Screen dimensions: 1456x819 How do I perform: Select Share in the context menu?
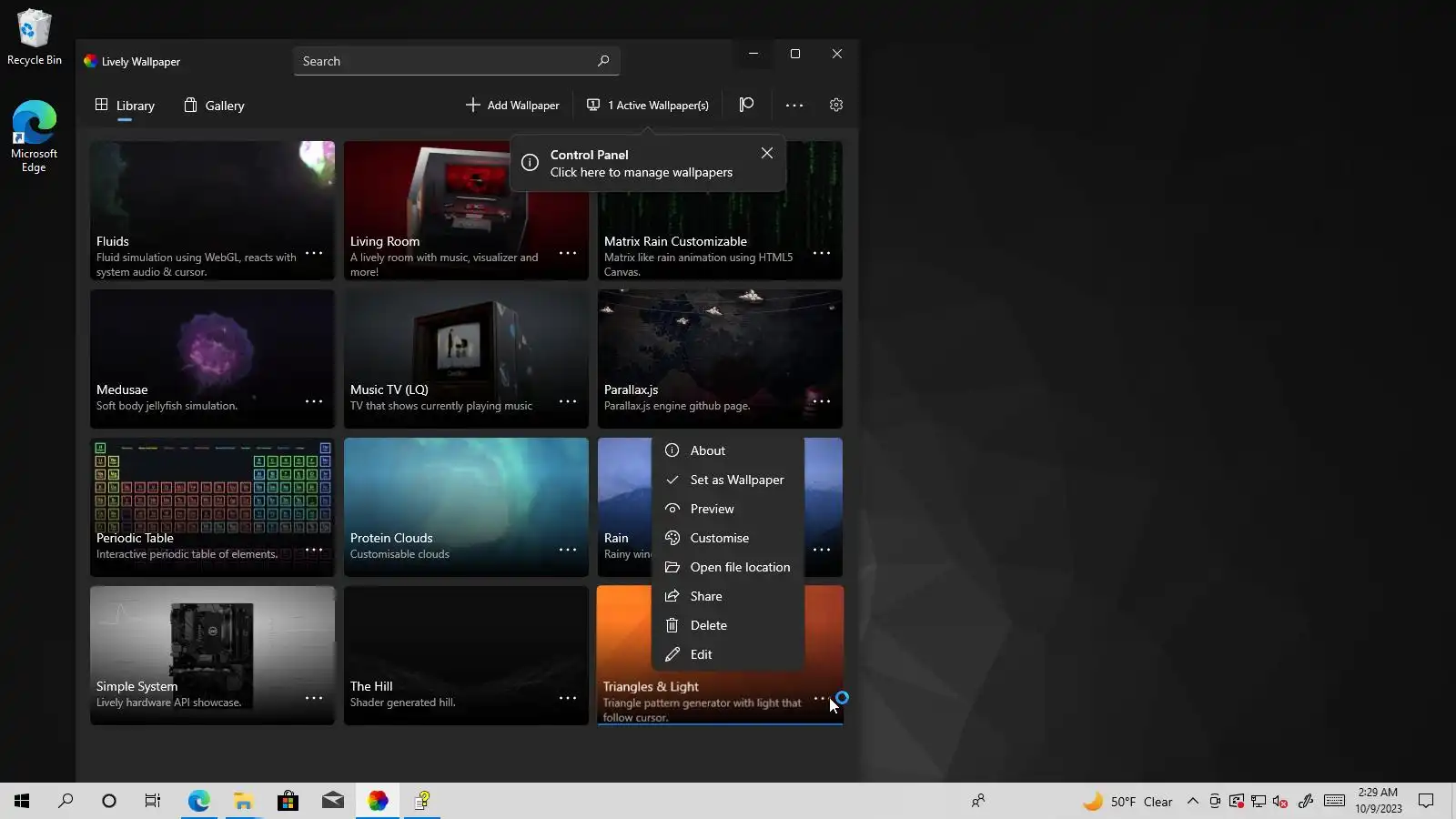click(728, 596)
